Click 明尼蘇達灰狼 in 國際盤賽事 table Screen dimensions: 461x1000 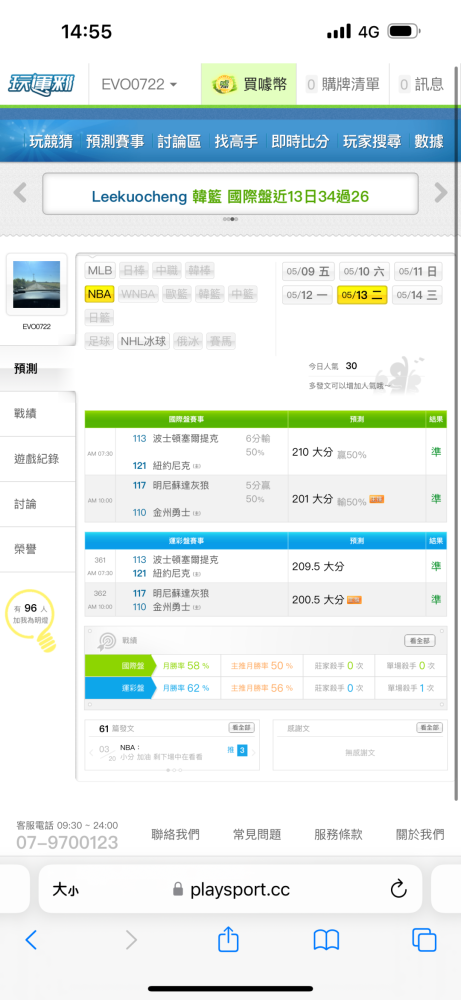(181, 485)
